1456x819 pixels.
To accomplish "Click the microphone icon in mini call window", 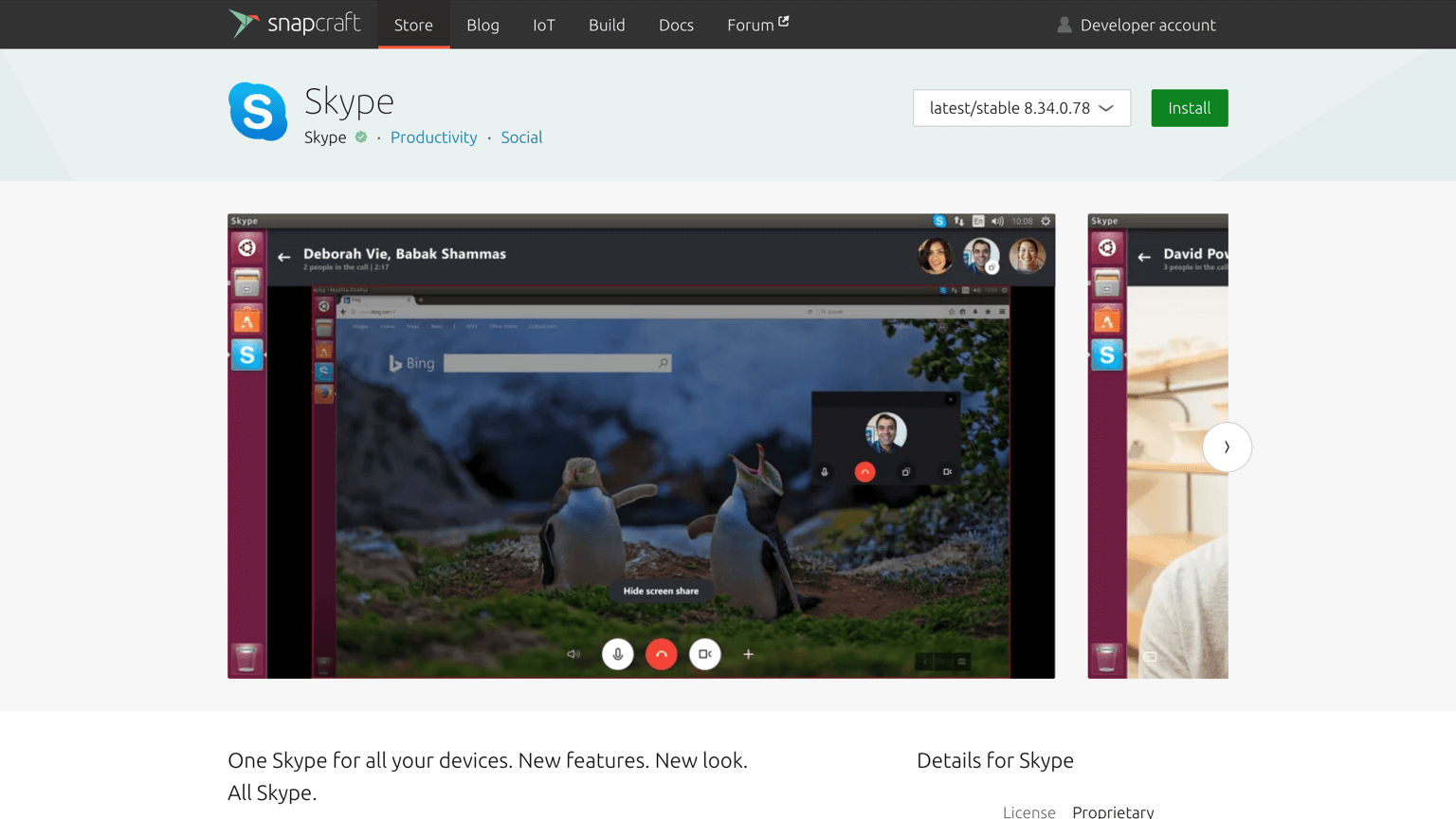I will [825, 471].
